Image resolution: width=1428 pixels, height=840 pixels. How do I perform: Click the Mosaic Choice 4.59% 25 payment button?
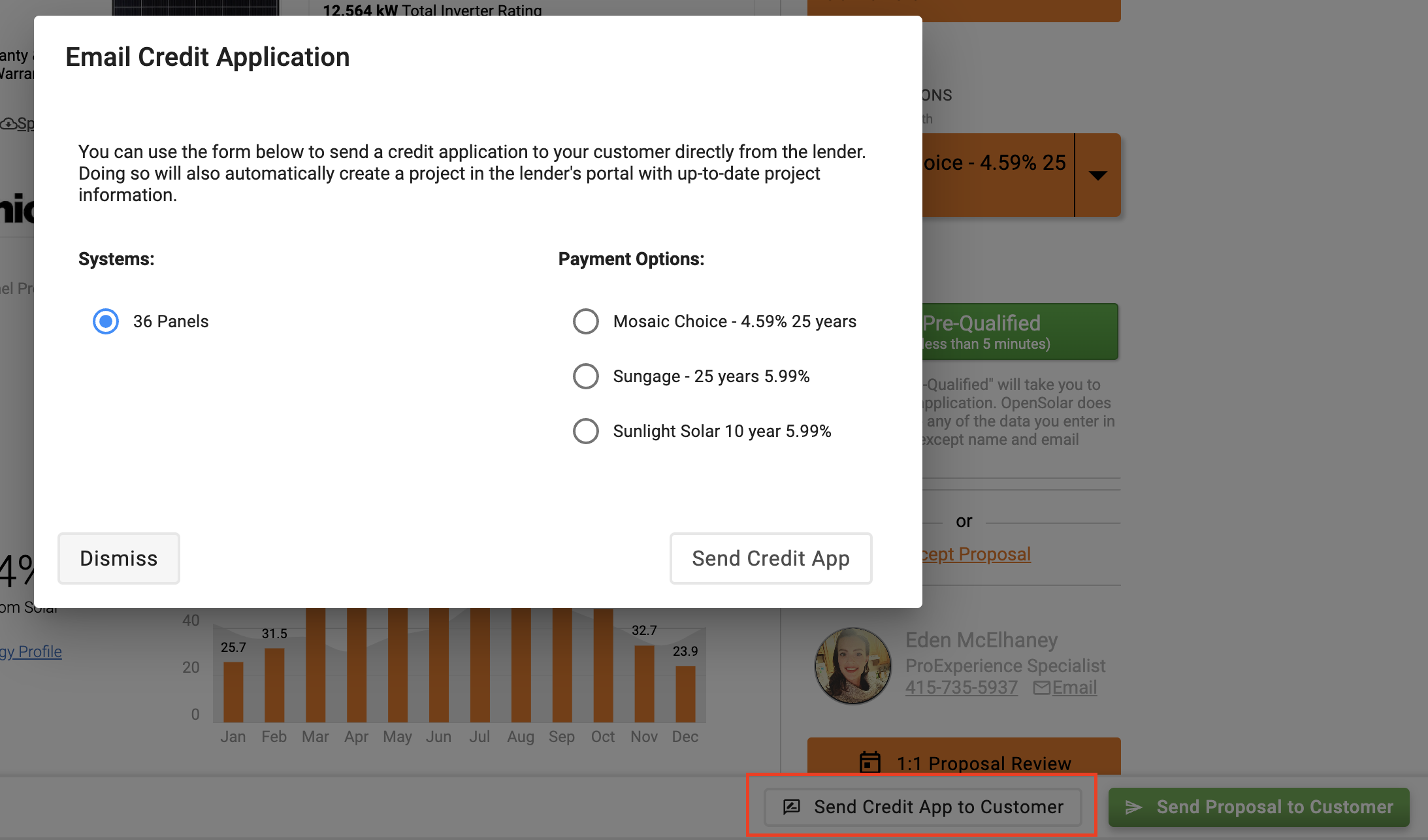click(998, 175)
